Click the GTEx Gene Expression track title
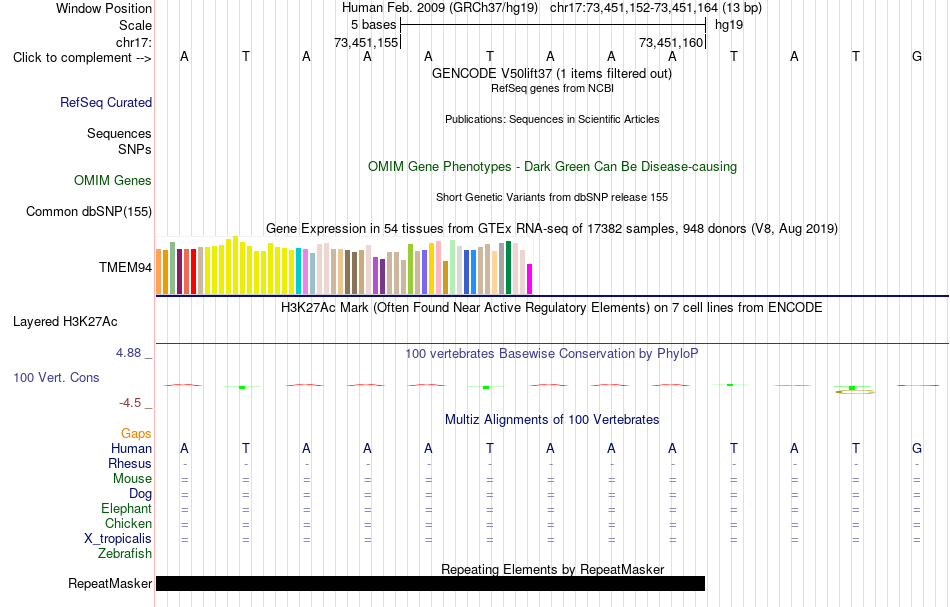Image resolution: width=950 pixels, height=607 pixels. tap(552, 228)
